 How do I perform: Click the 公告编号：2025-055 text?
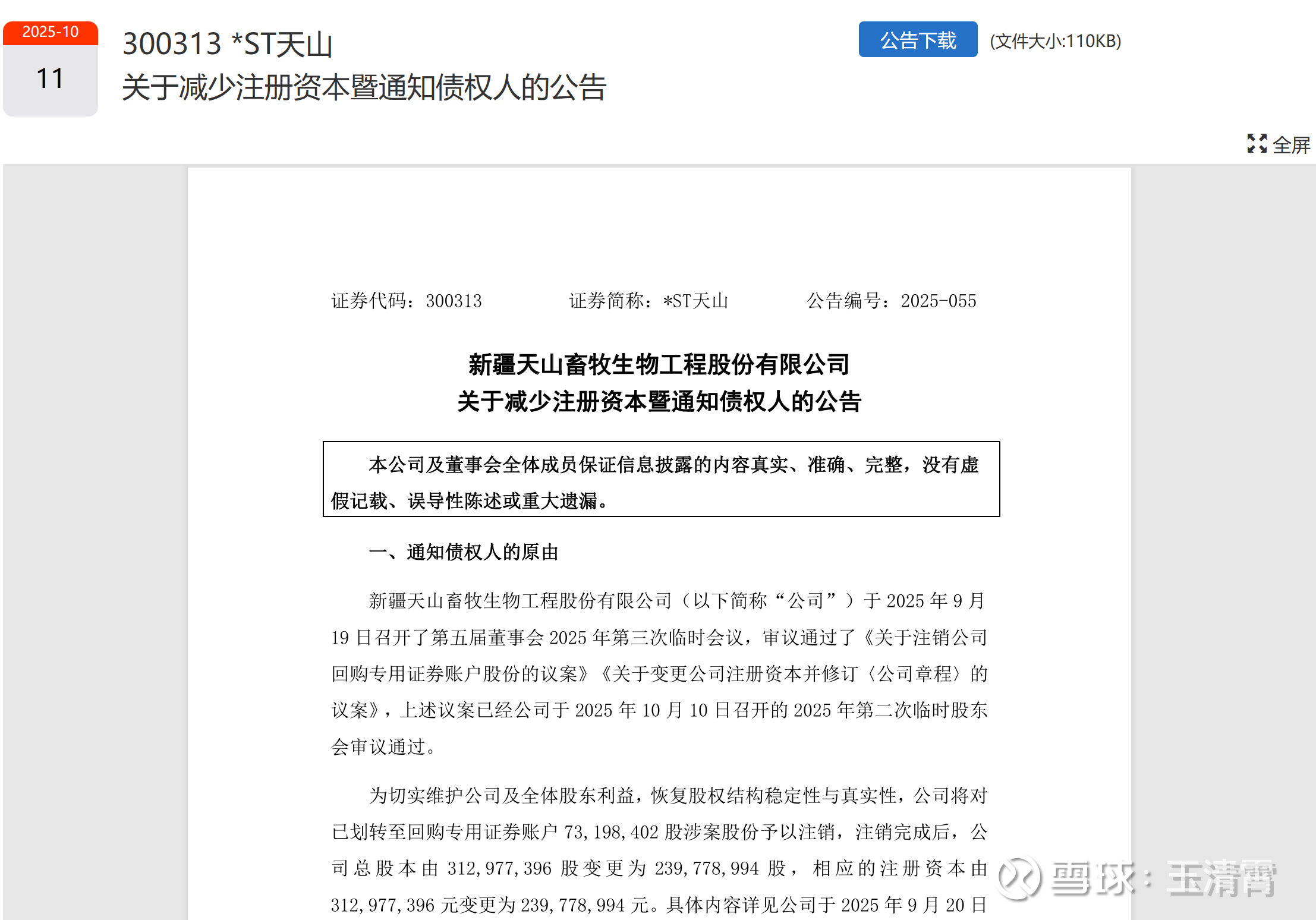click(x=892, y=301)
